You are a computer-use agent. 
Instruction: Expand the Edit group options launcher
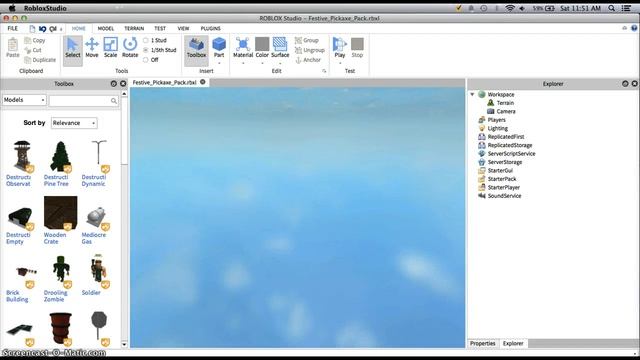tap(324, 71)
